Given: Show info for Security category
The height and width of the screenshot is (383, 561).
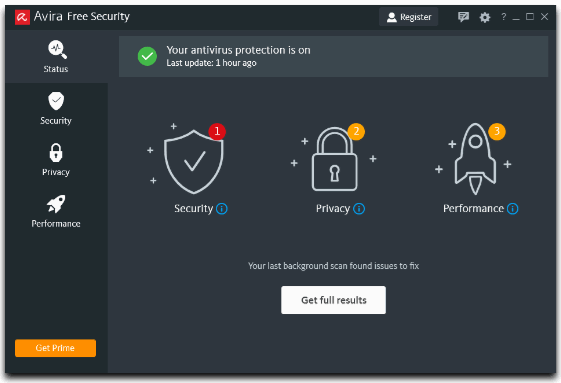Looking at the screenshot, I should tap(222, 209).
